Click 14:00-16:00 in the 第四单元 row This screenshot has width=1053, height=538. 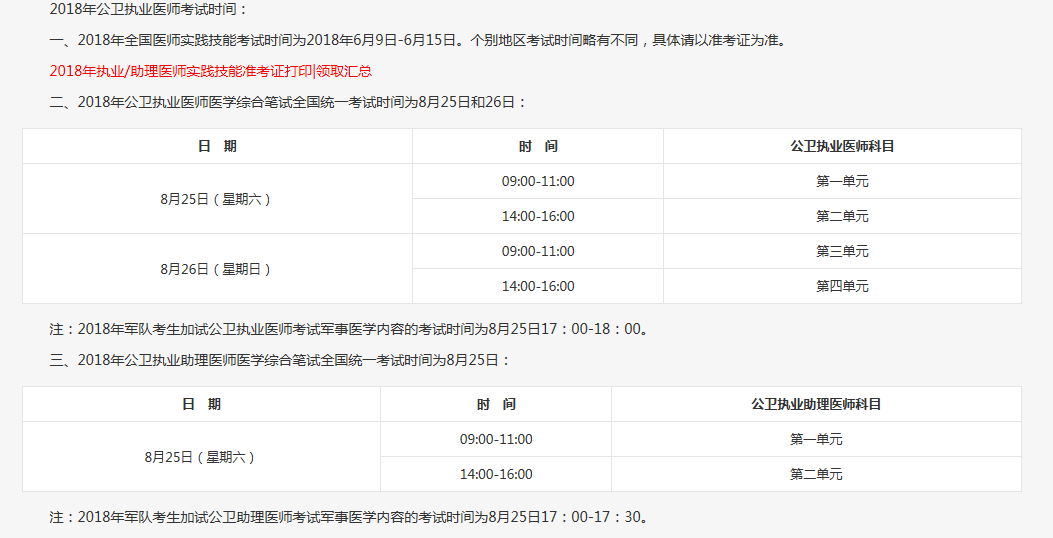pyautogui.click(x=538, y=286)
